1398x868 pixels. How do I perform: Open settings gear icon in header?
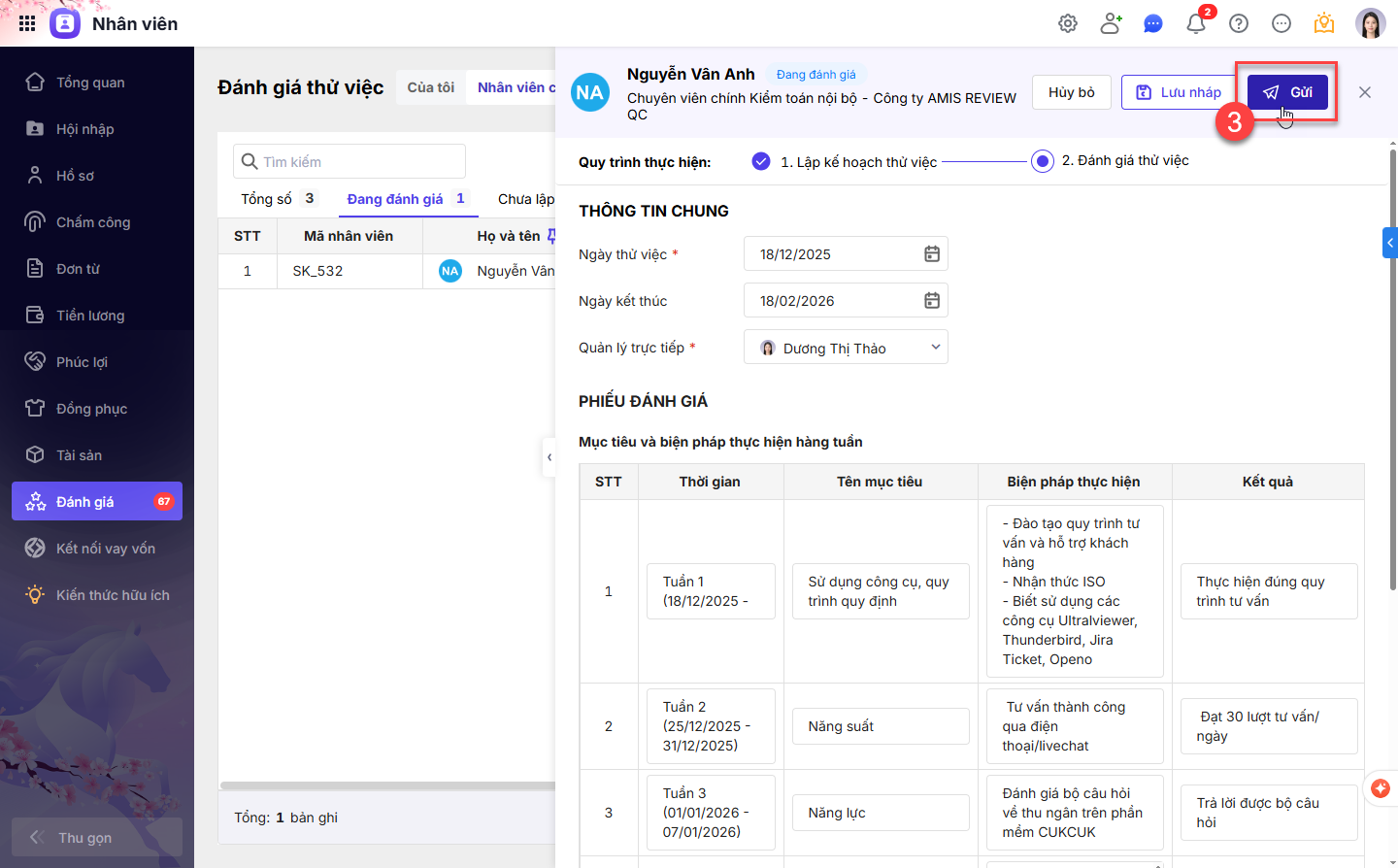[1068, 23]
